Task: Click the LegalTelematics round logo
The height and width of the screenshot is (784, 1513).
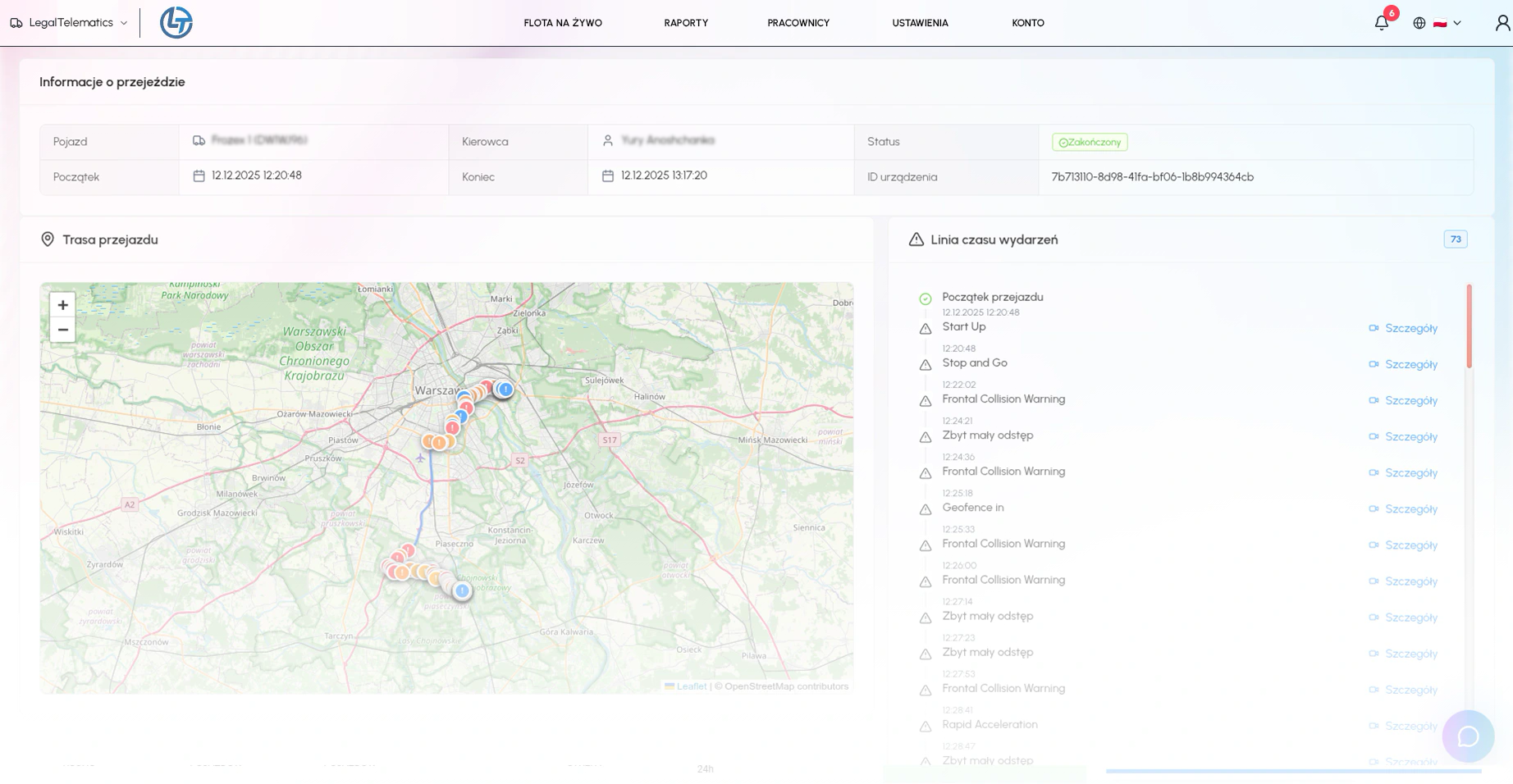Action: (176, 23)
